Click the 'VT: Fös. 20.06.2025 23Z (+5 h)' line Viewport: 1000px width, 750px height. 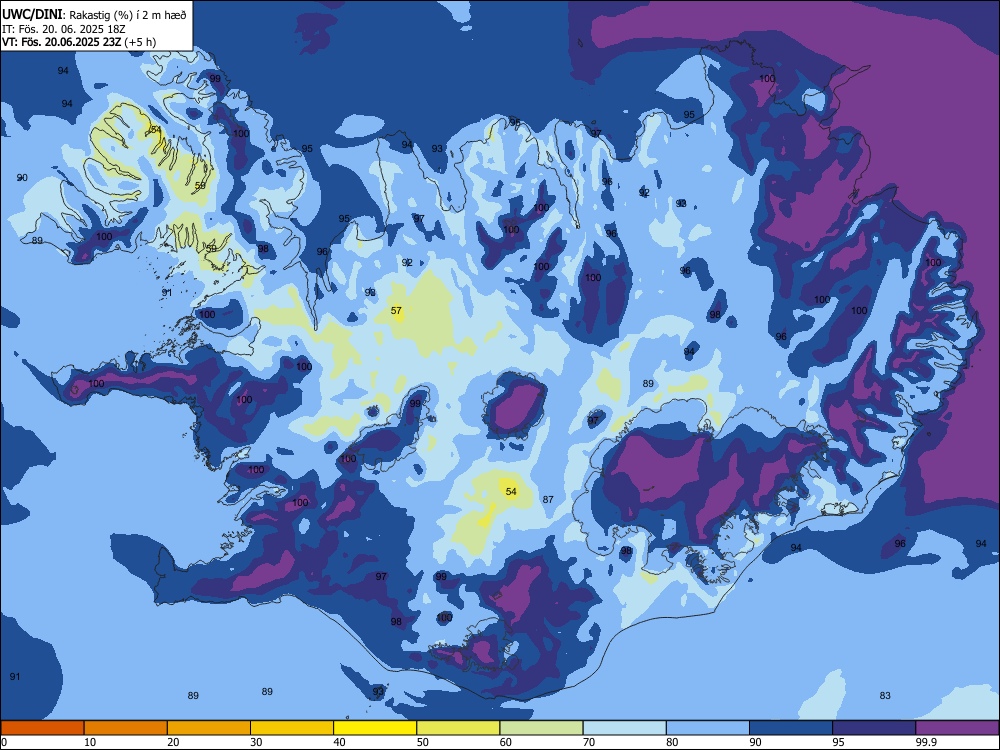pyautogui.click(x=79, y=42)
